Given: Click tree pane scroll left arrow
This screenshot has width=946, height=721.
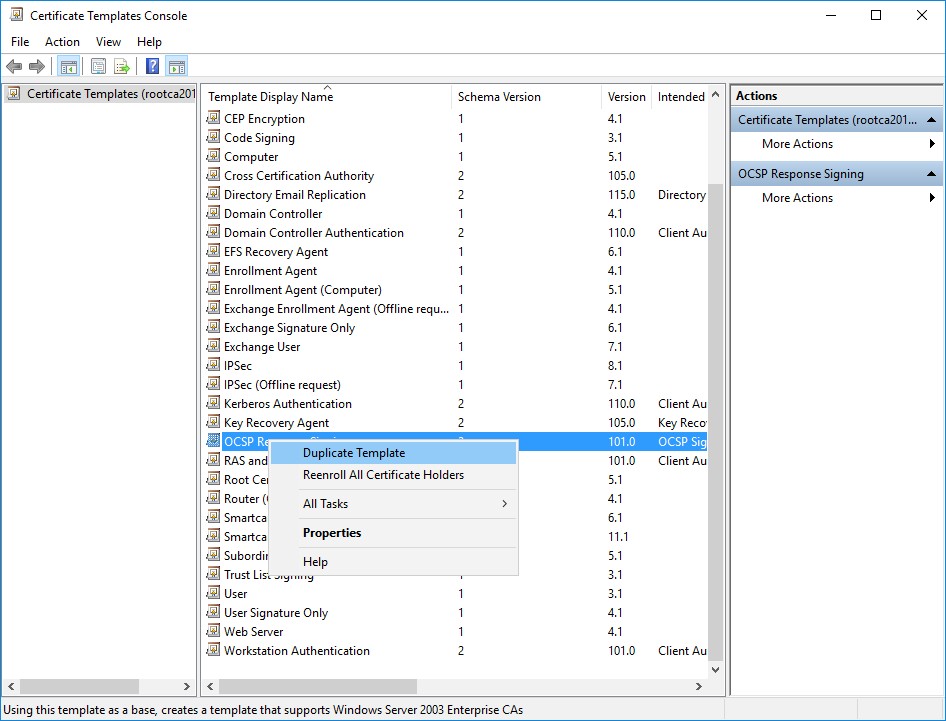Looking at the screenshot, I should [11, 687].
